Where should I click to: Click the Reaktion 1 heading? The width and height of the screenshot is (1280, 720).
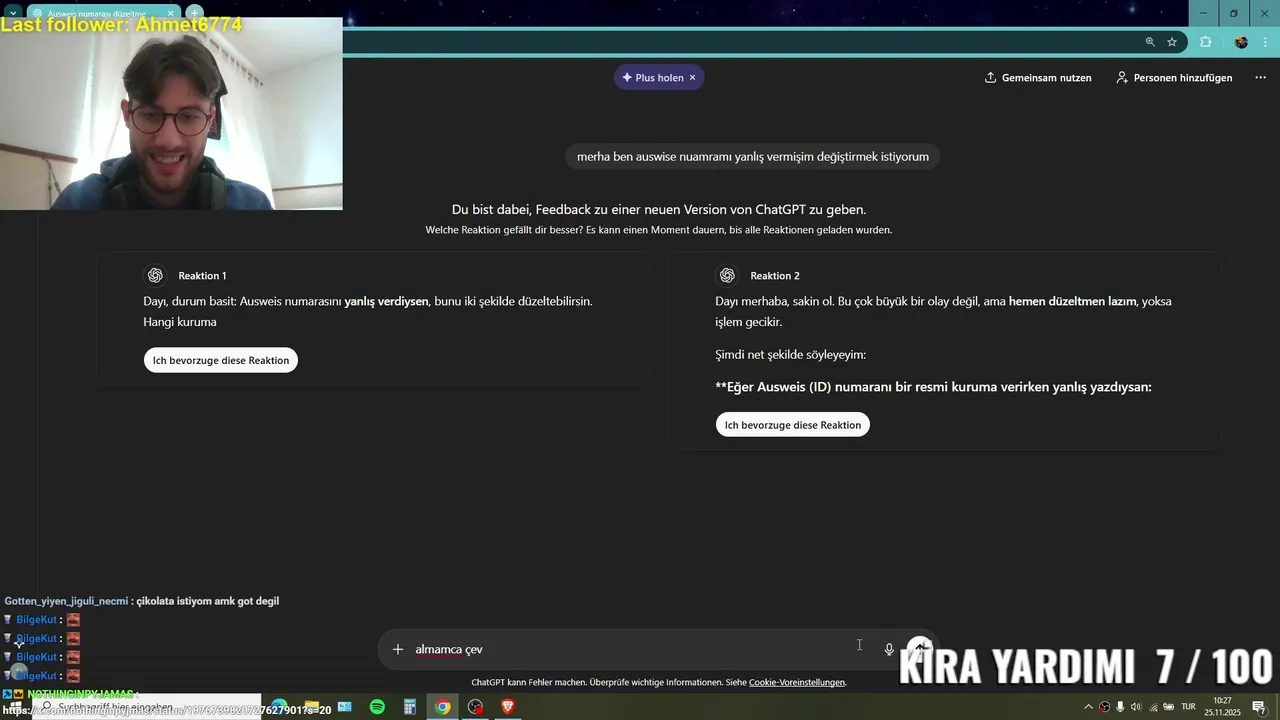202,276
